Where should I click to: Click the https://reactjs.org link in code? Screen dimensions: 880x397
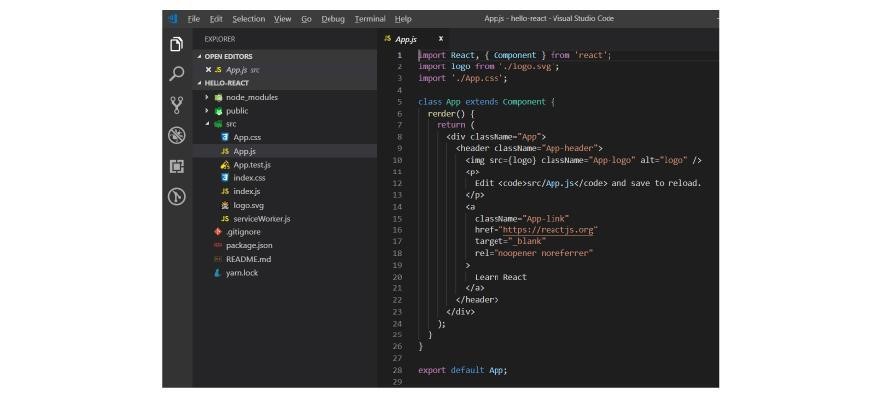click(549, 230)
